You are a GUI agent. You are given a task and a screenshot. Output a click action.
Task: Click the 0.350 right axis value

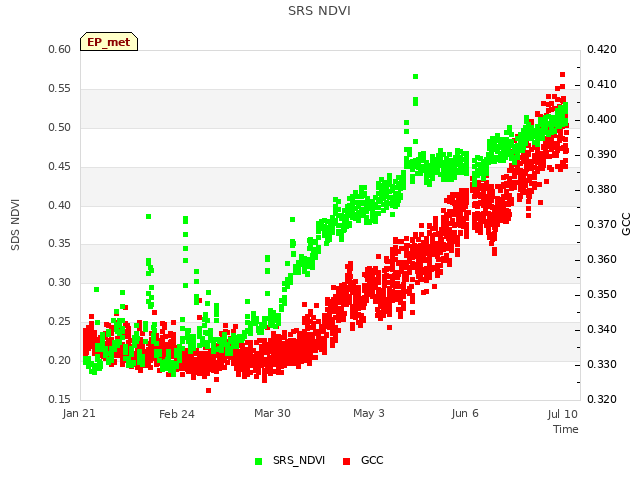(x=602, y=294)
